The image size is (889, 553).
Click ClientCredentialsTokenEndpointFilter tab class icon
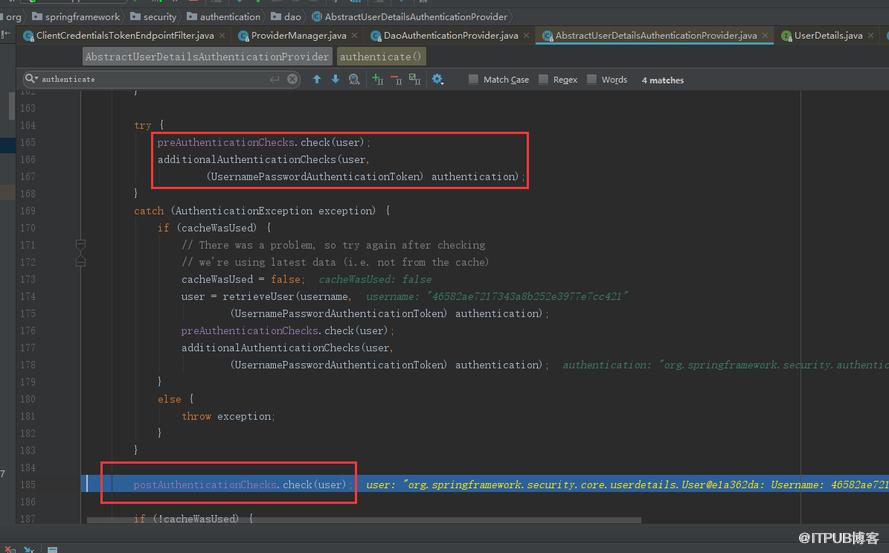(x=28, y=36)
